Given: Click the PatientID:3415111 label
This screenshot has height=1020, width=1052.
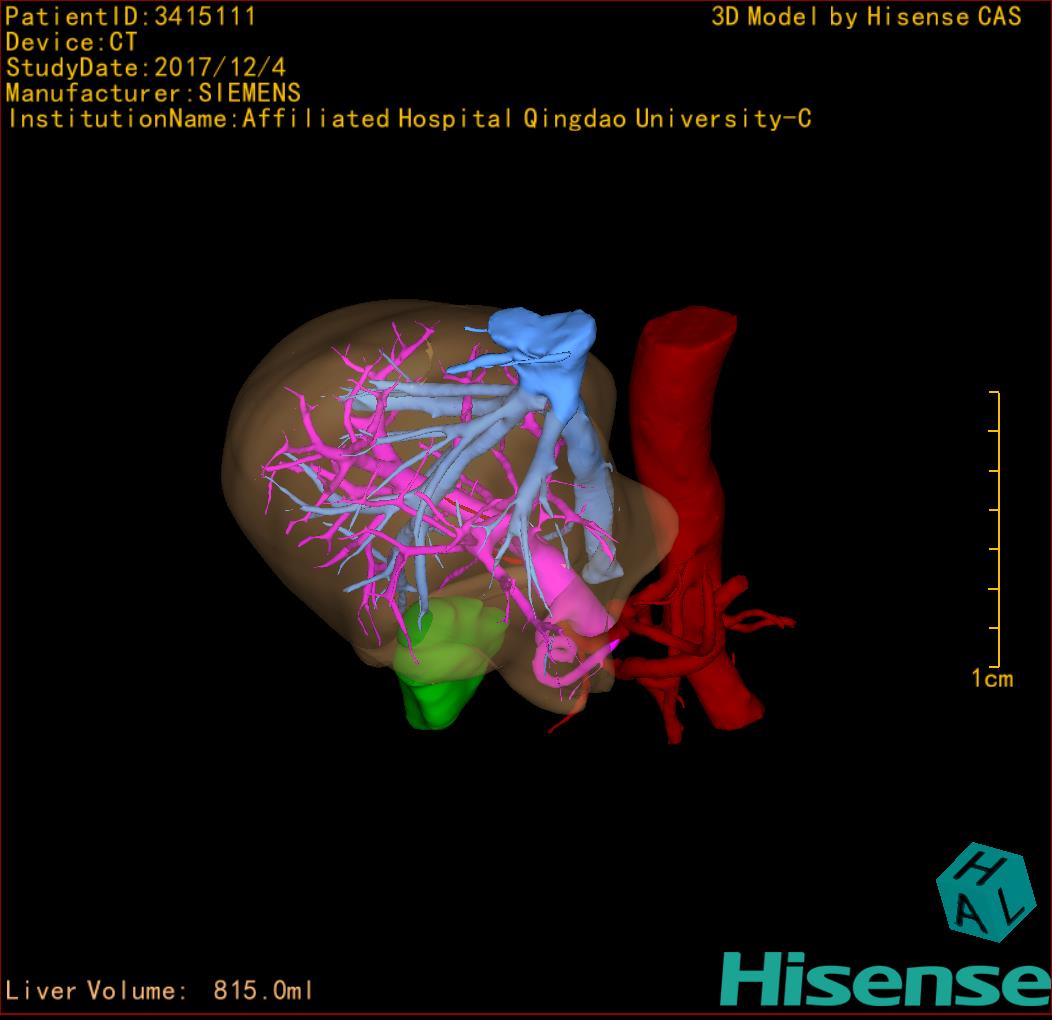Looking at the screenshot, I should pos(131,16).
